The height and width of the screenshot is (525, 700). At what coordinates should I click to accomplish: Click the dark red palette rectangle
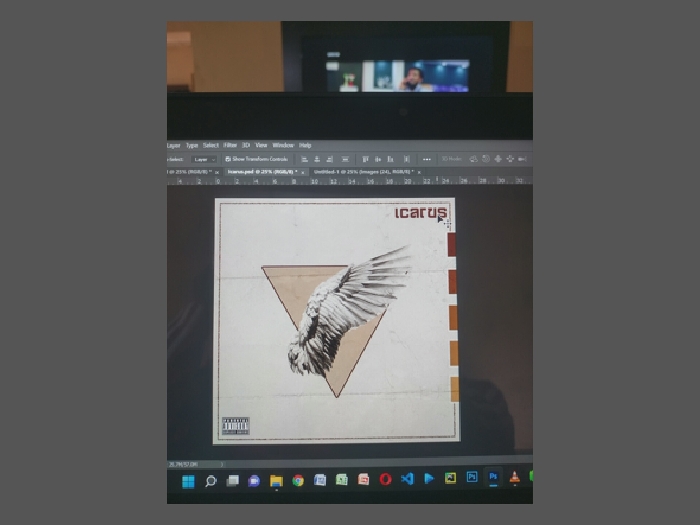coord(452,244)
